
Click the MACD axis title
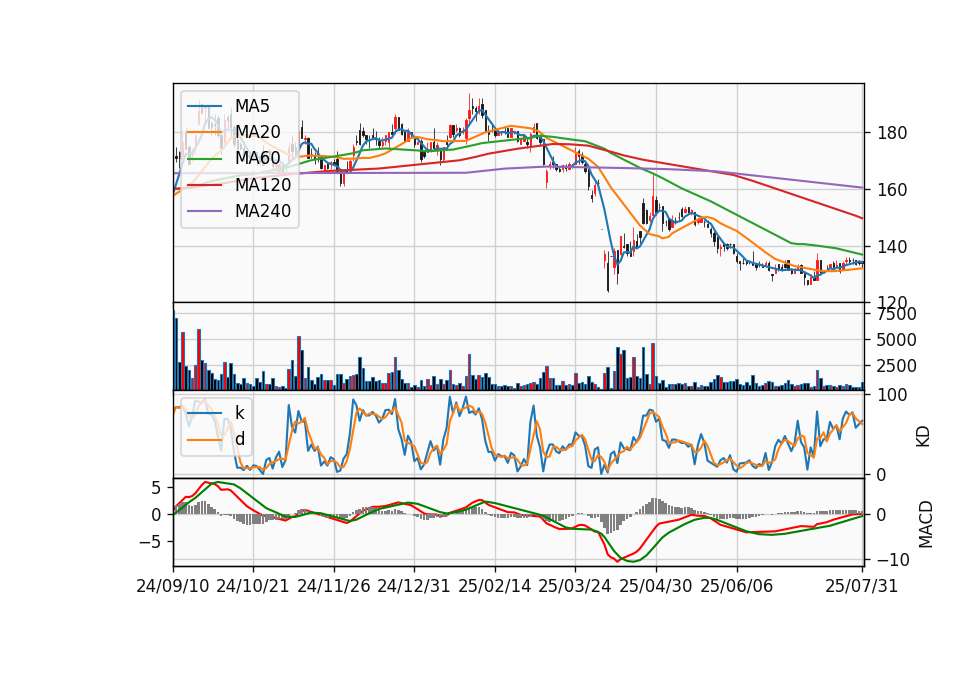pyautogui.click(x=926, y=524)
